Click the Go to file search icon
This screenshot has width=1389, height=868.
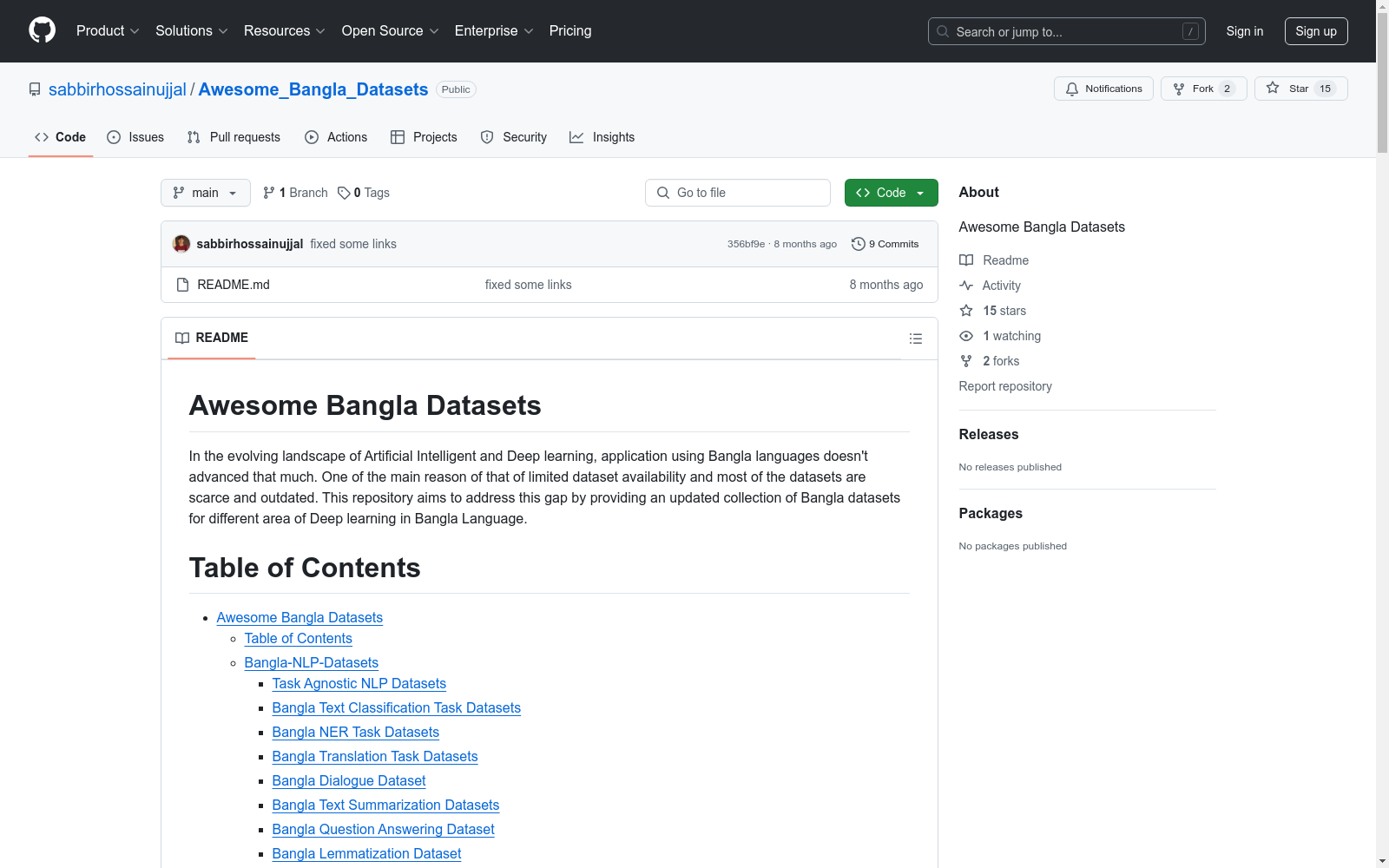coord(663,193)
